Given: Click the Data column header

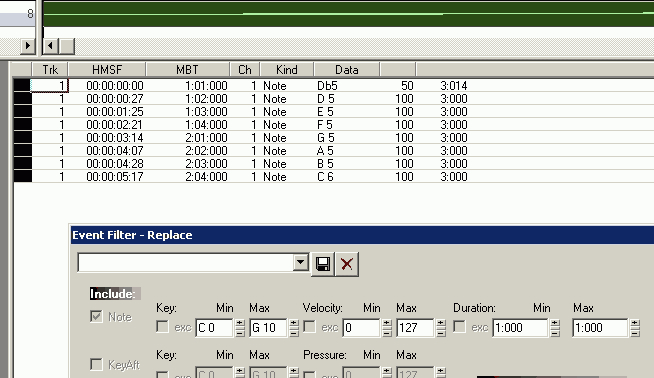Looking at the screenshot, I should (x=347, y=70).
